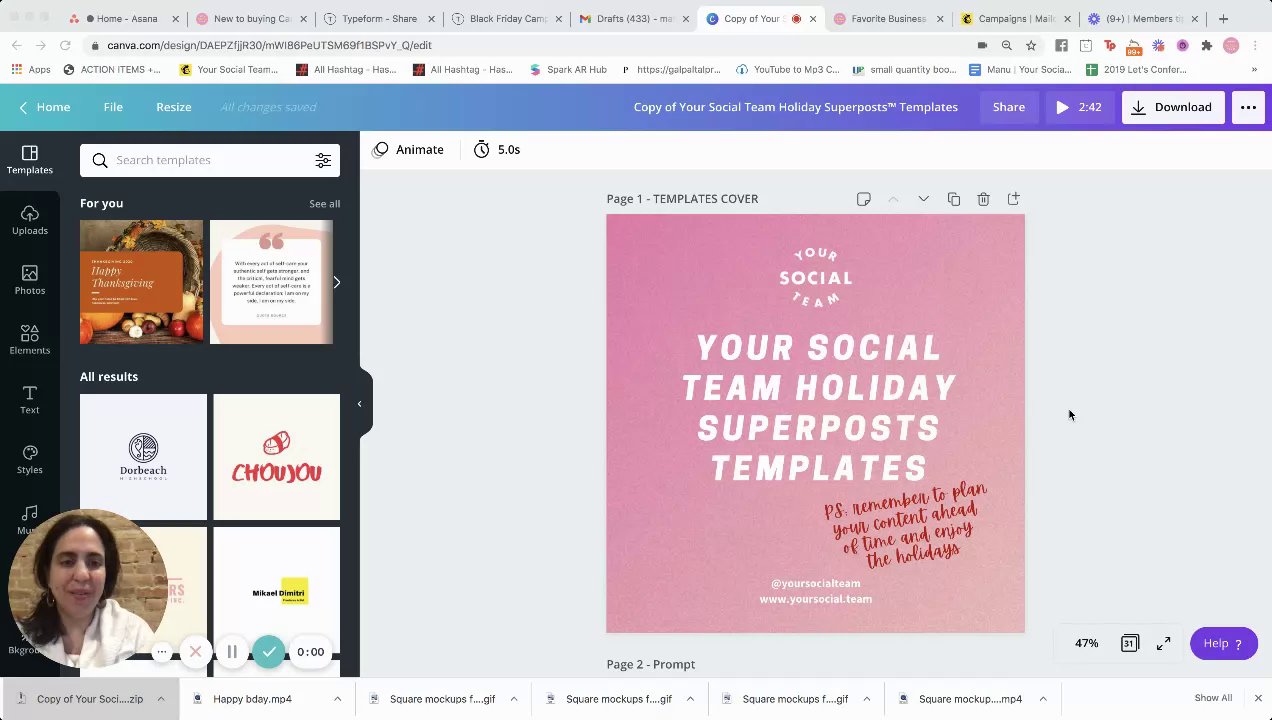Open the Text sidebar panel
The height and width of the screenshot is (720, 1272).
click(x=29, y=400)
